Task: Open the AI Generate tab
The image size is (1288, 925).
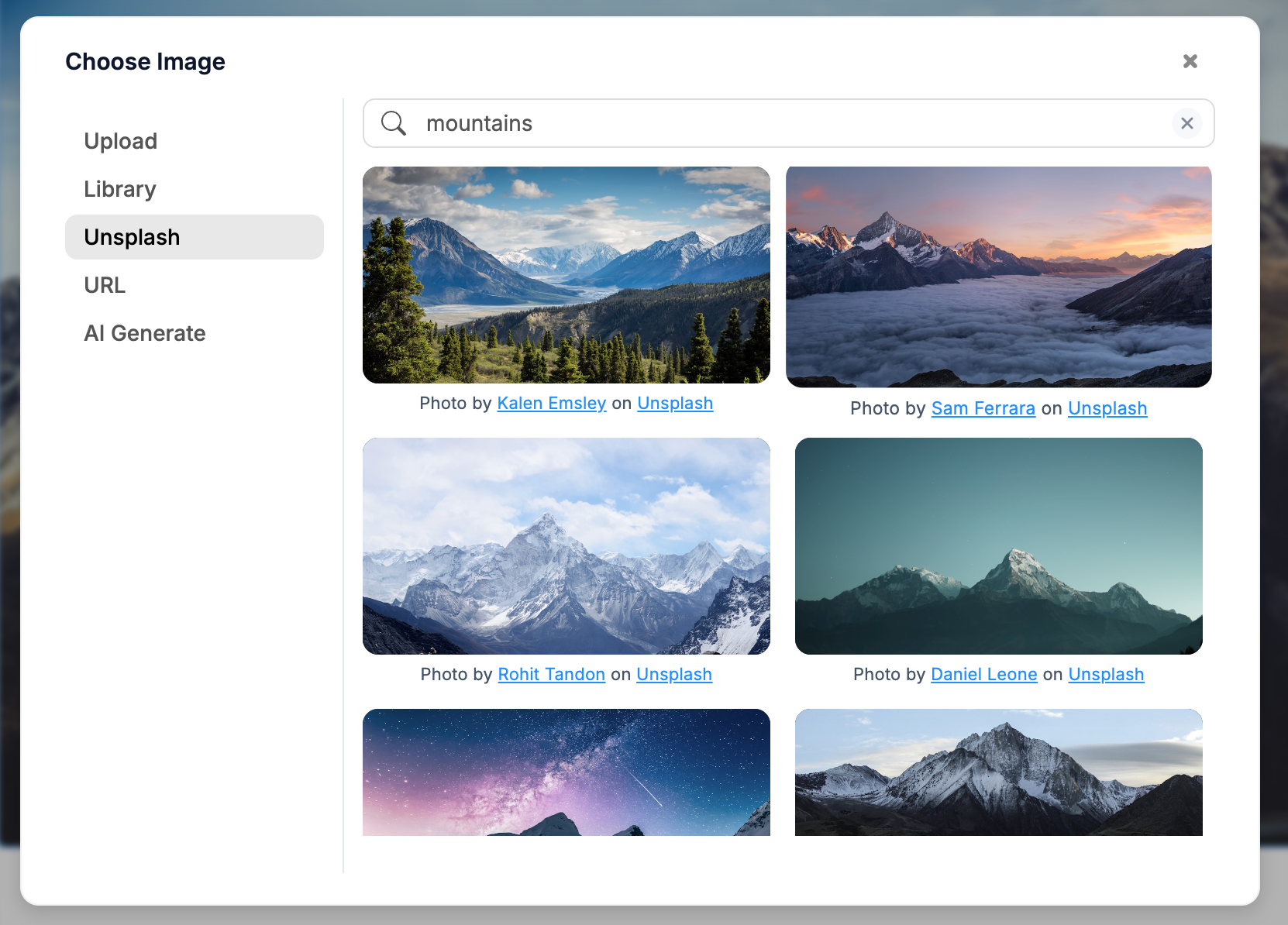Action: (x=145, y=333)
